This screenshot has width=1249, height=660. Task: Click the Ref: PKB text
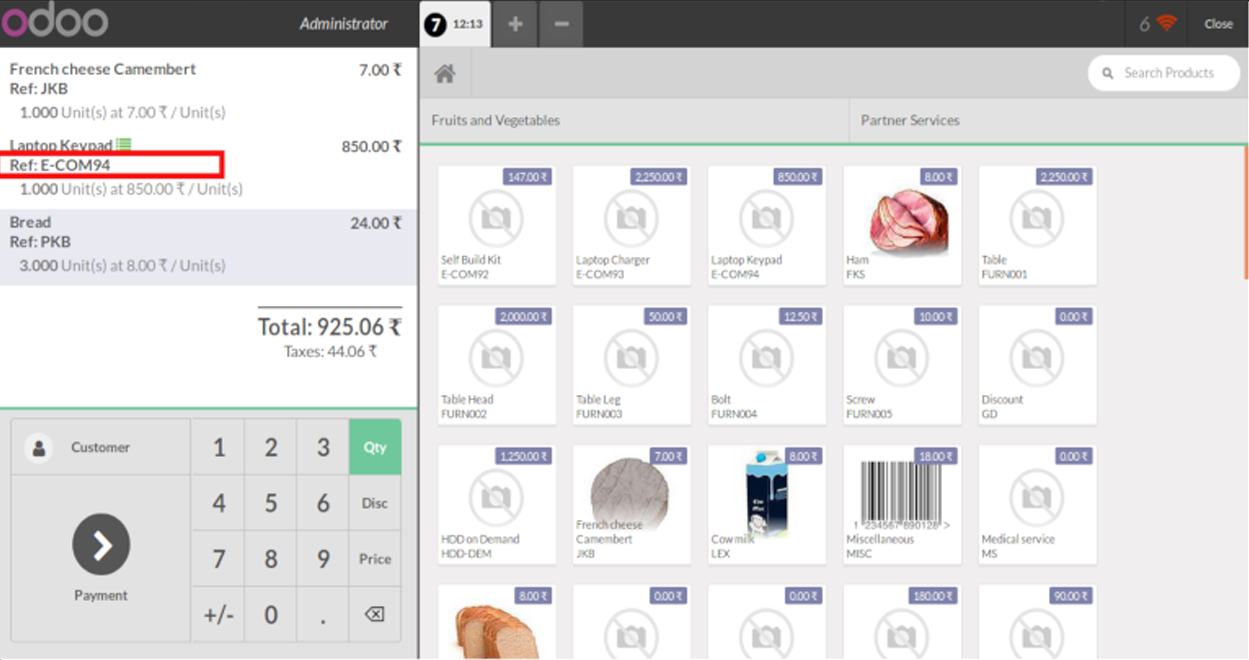[x=40, y=242]
